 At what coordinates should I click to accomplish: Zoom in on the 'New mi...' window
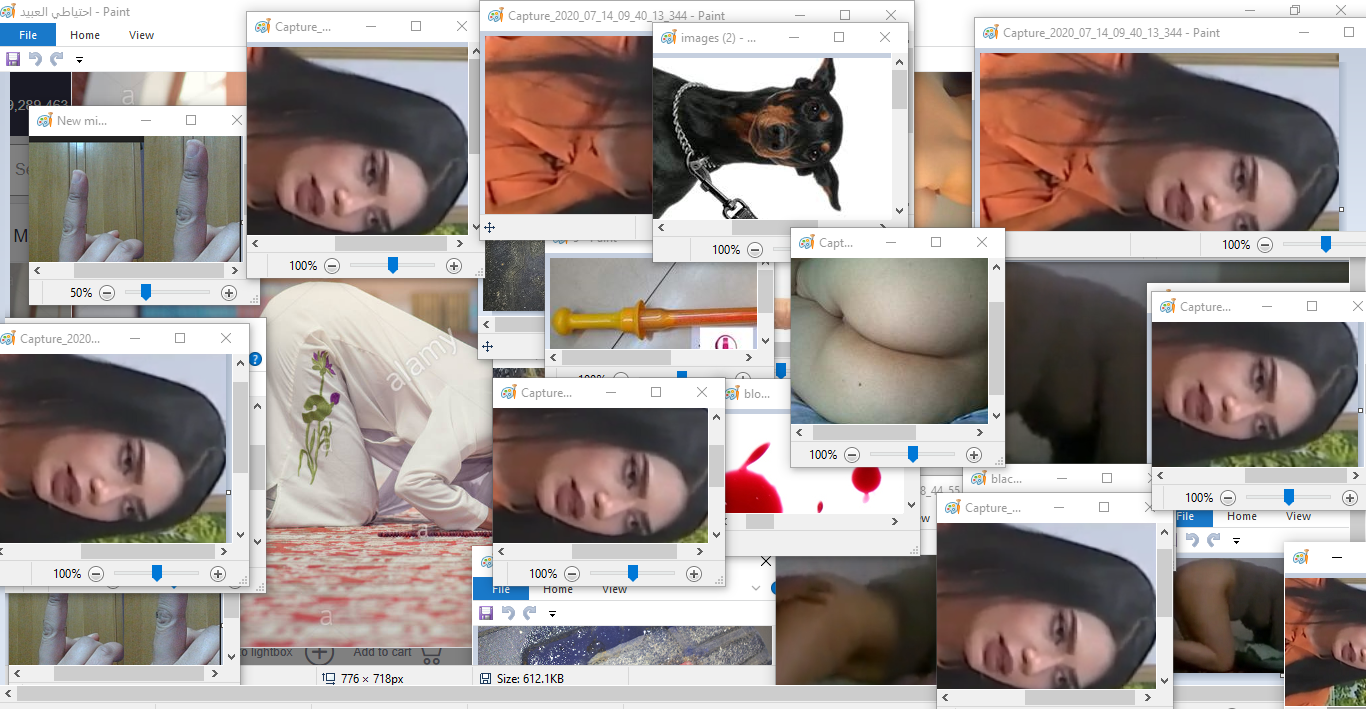229,293
